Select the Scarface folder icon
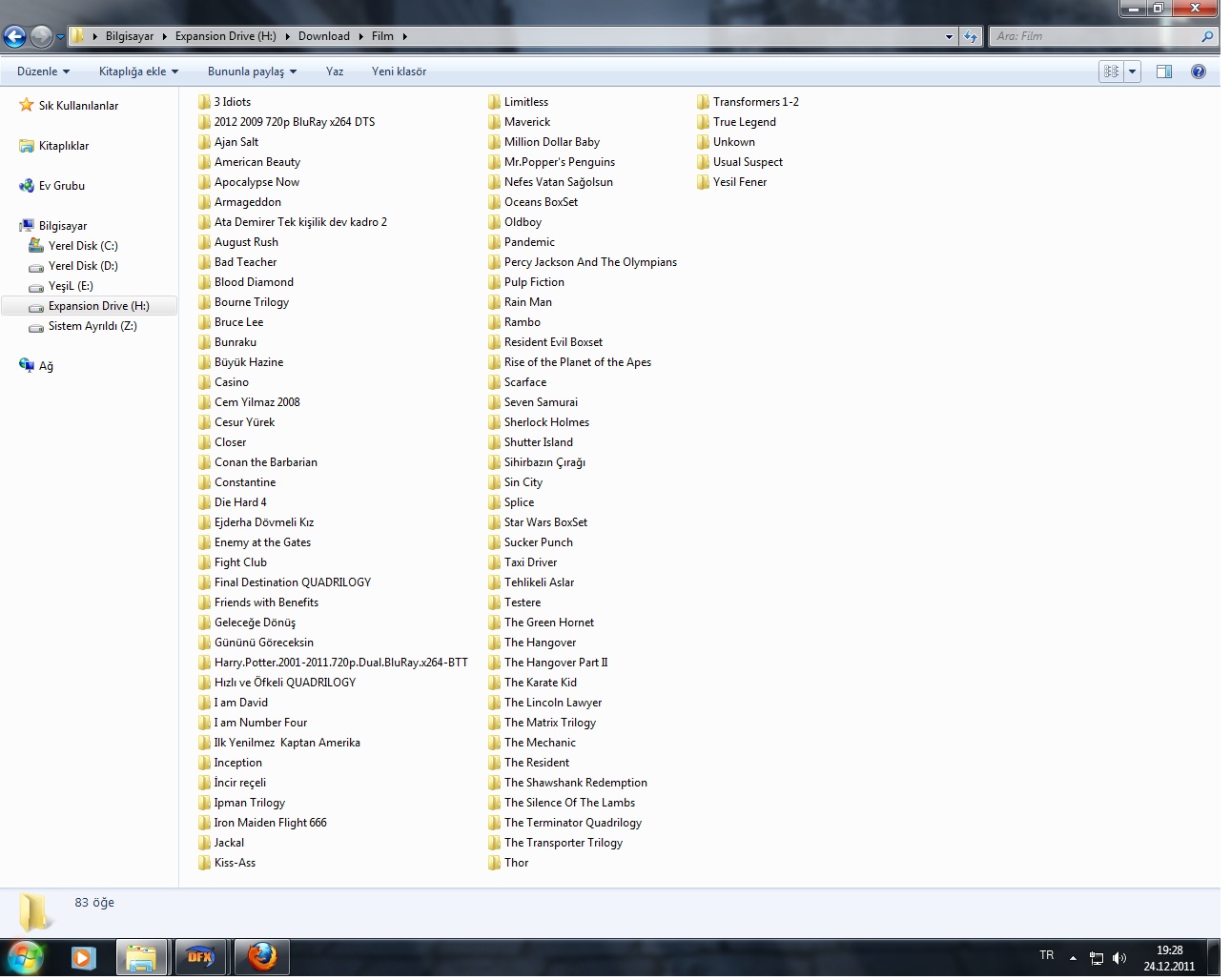1231x980 pixels. [494, 382]
